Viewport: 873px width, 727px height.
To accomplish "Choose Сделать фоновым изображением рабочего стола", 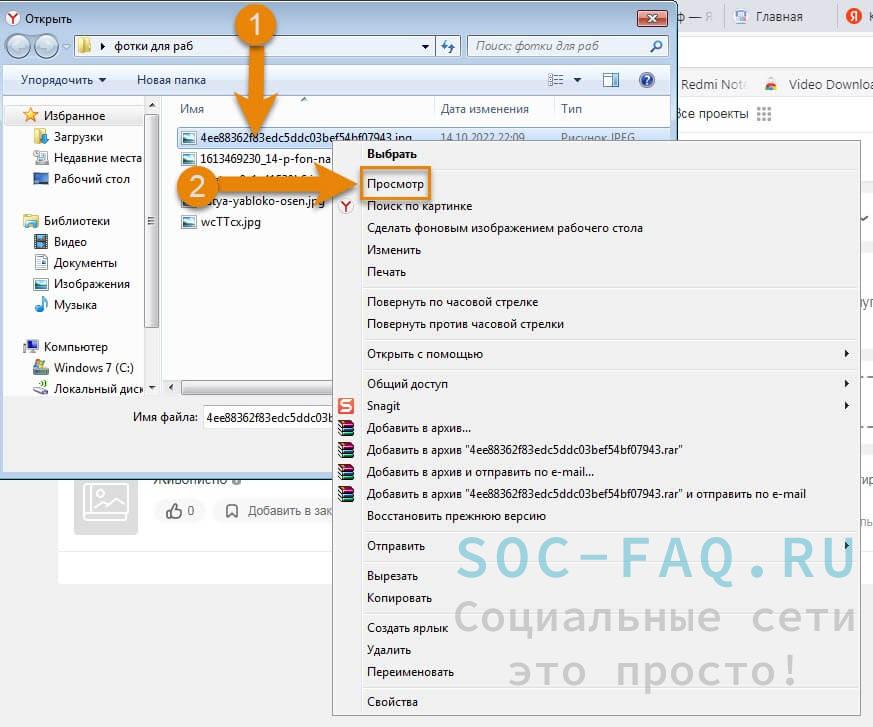I will pos(504,228).
